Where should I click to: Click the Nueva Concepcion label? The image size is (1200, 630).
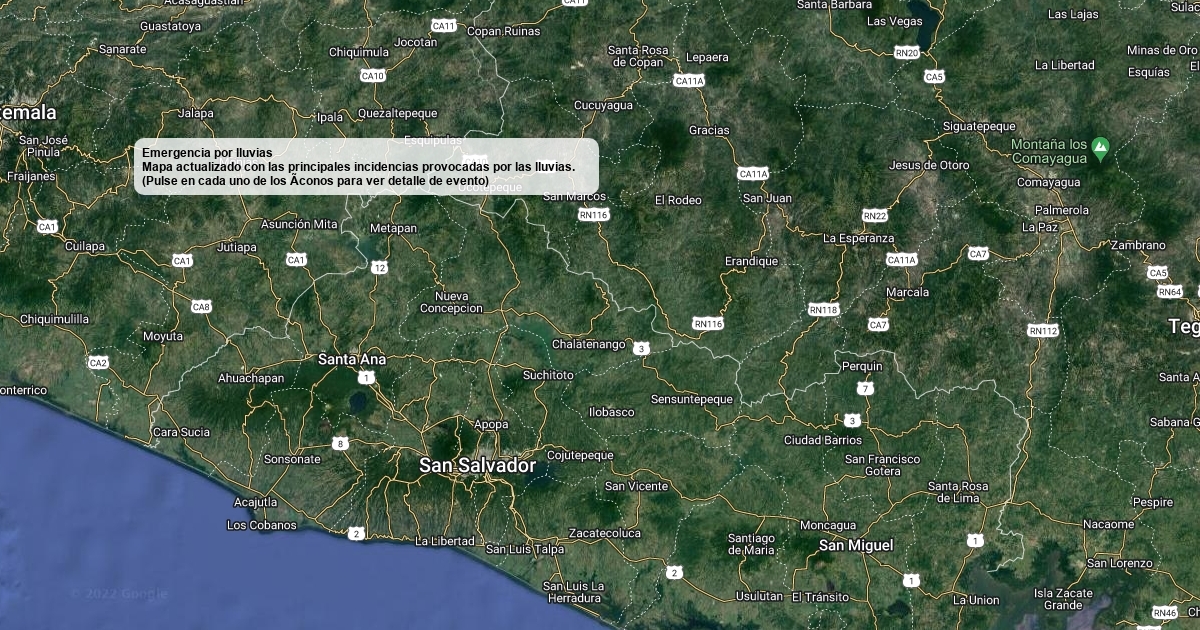pos(452,302)
